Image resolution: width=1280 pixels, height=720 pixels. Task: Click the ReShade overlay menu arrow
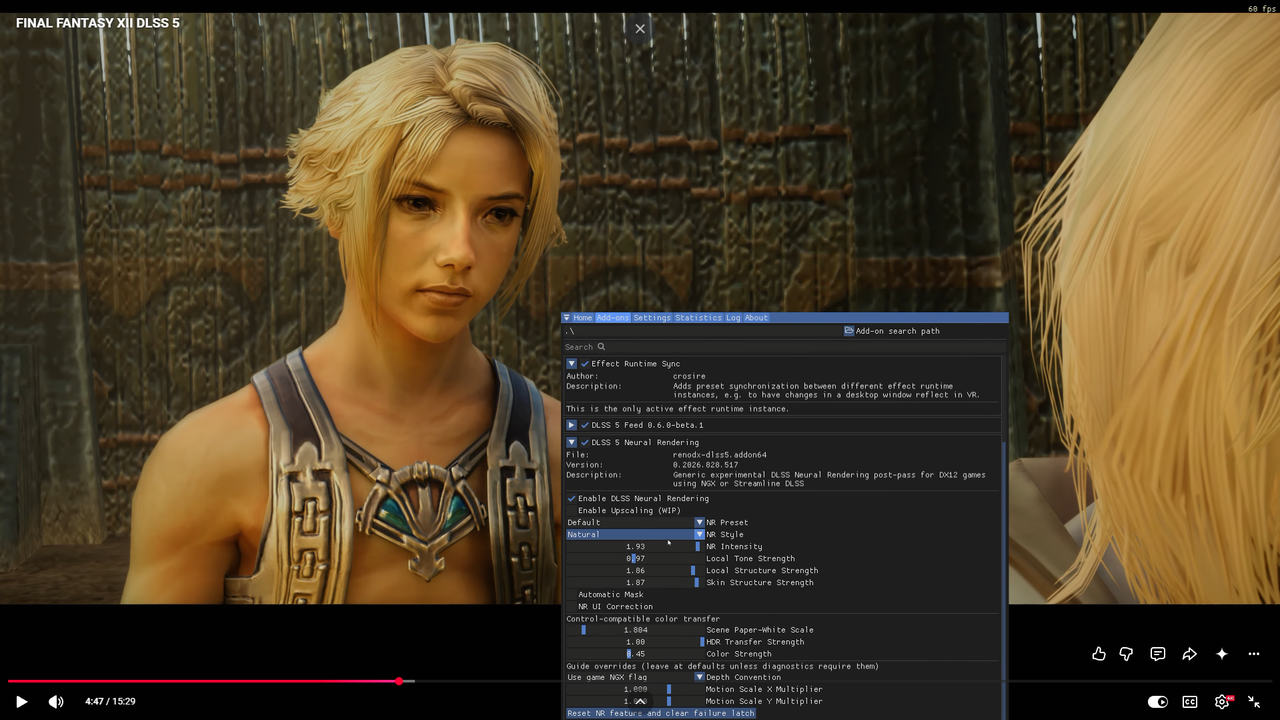tap(567, 318)
